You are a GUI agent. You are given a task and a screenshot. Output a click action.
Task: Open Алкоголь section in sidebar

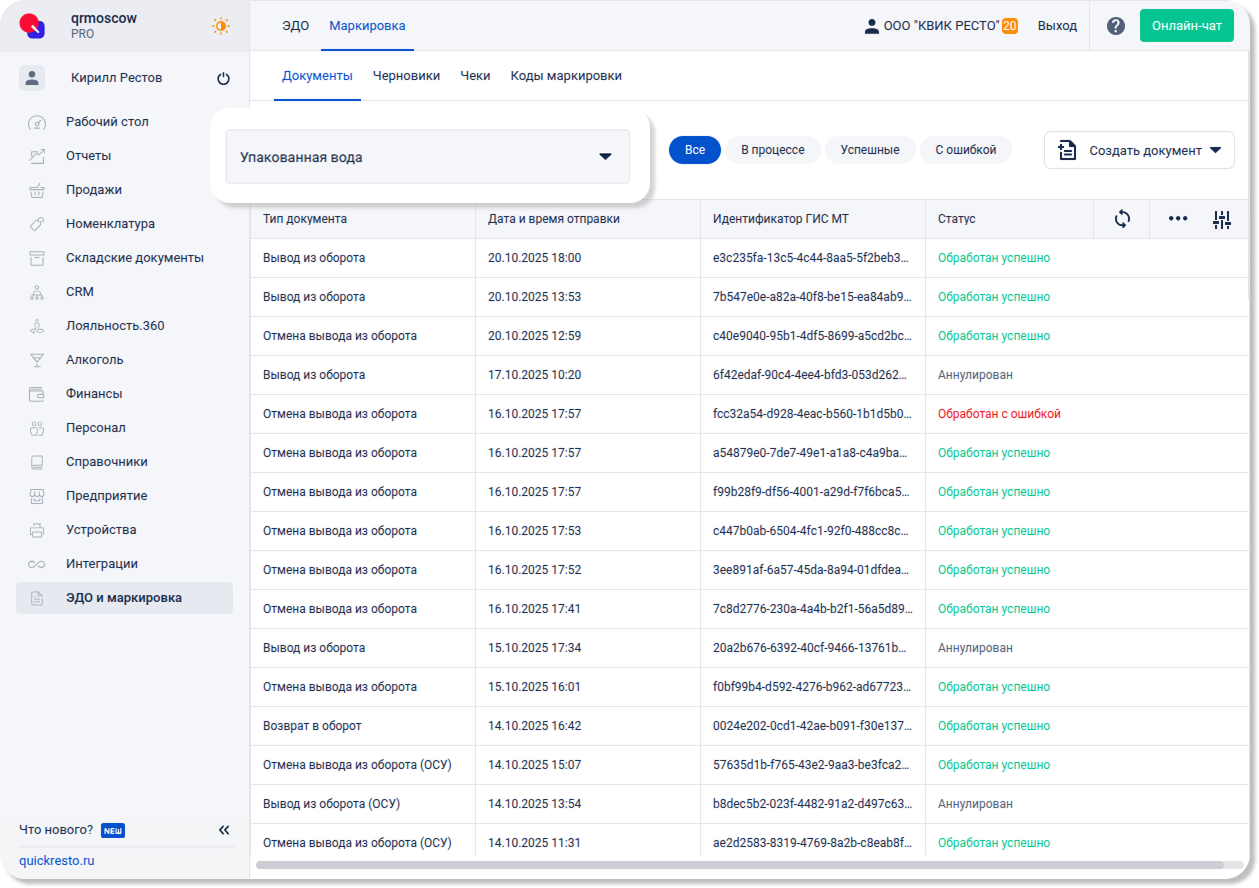pos(95,360)
